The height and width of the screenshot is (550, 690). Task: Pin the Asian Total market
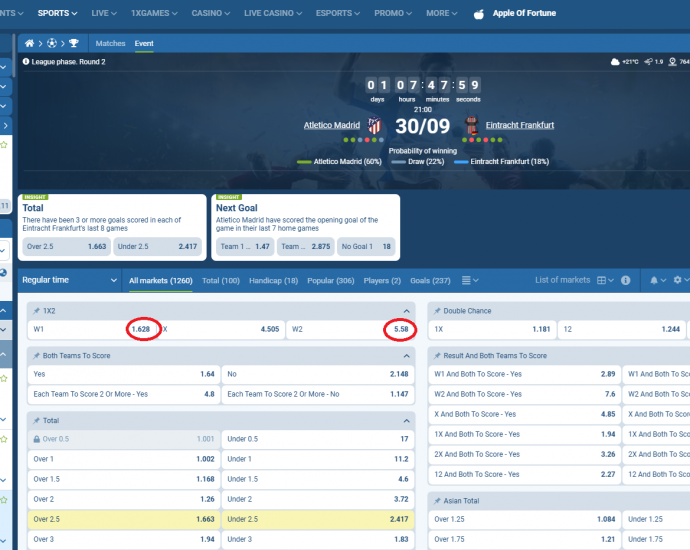click(x=437, y=501)
